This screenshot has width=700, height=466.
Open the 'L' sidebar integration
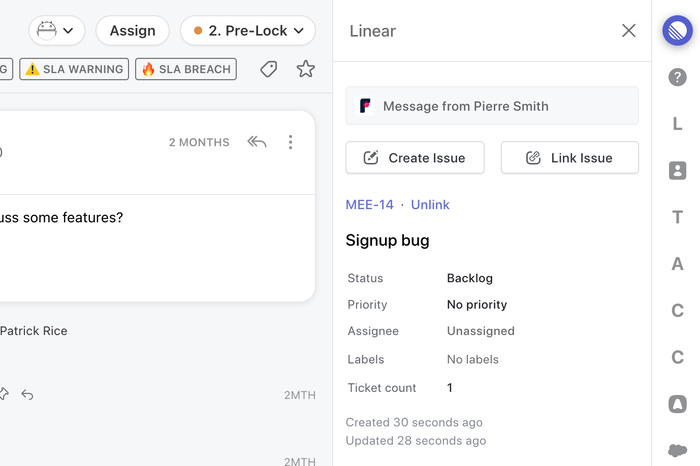[677, 124]
